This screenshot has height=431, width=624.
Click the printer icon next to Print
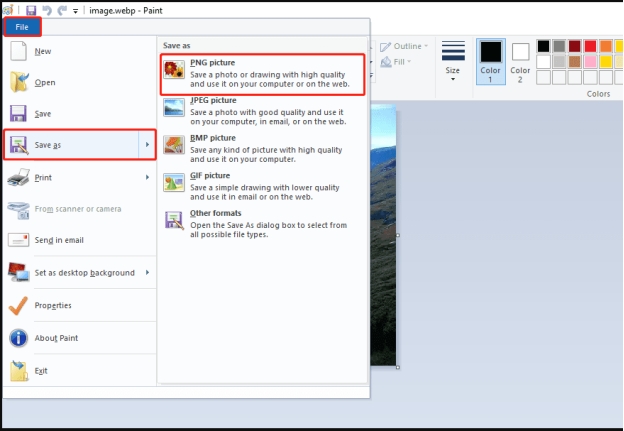click(18, 177)
